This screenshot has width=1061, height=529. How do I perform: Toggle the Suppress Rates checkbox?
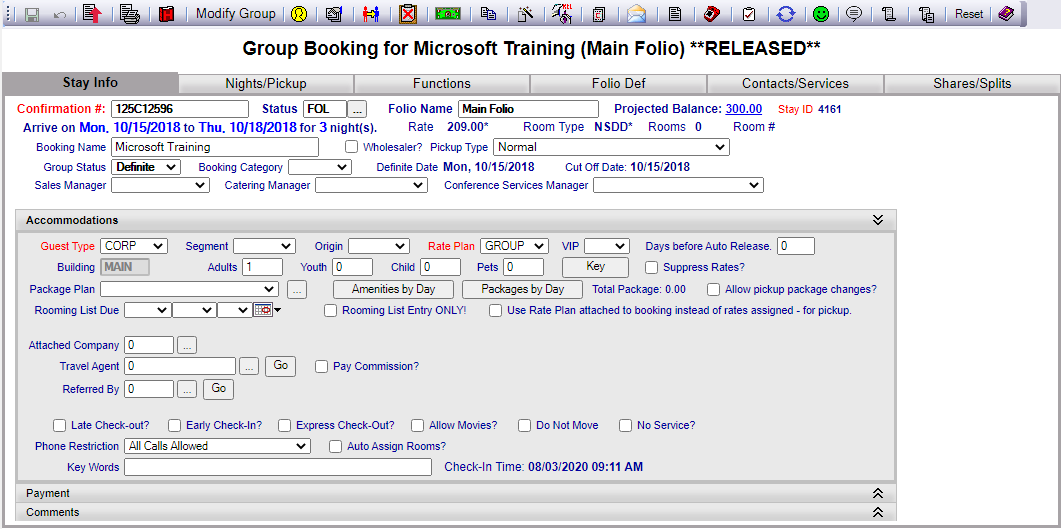pos(652,267)
